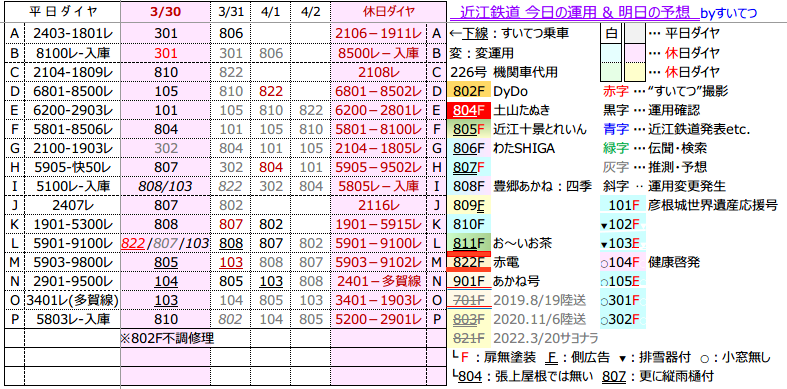Click the weekday cell 6801-8500レ
Image resolution: width=787 pixels, height=389 pixels.
coord(73,91)
